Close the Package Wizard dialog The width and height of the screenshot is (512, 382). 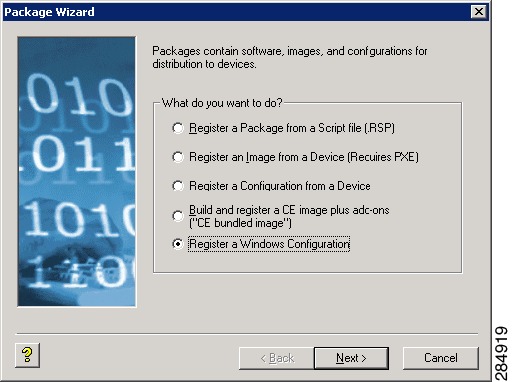(x=479, y=12)
